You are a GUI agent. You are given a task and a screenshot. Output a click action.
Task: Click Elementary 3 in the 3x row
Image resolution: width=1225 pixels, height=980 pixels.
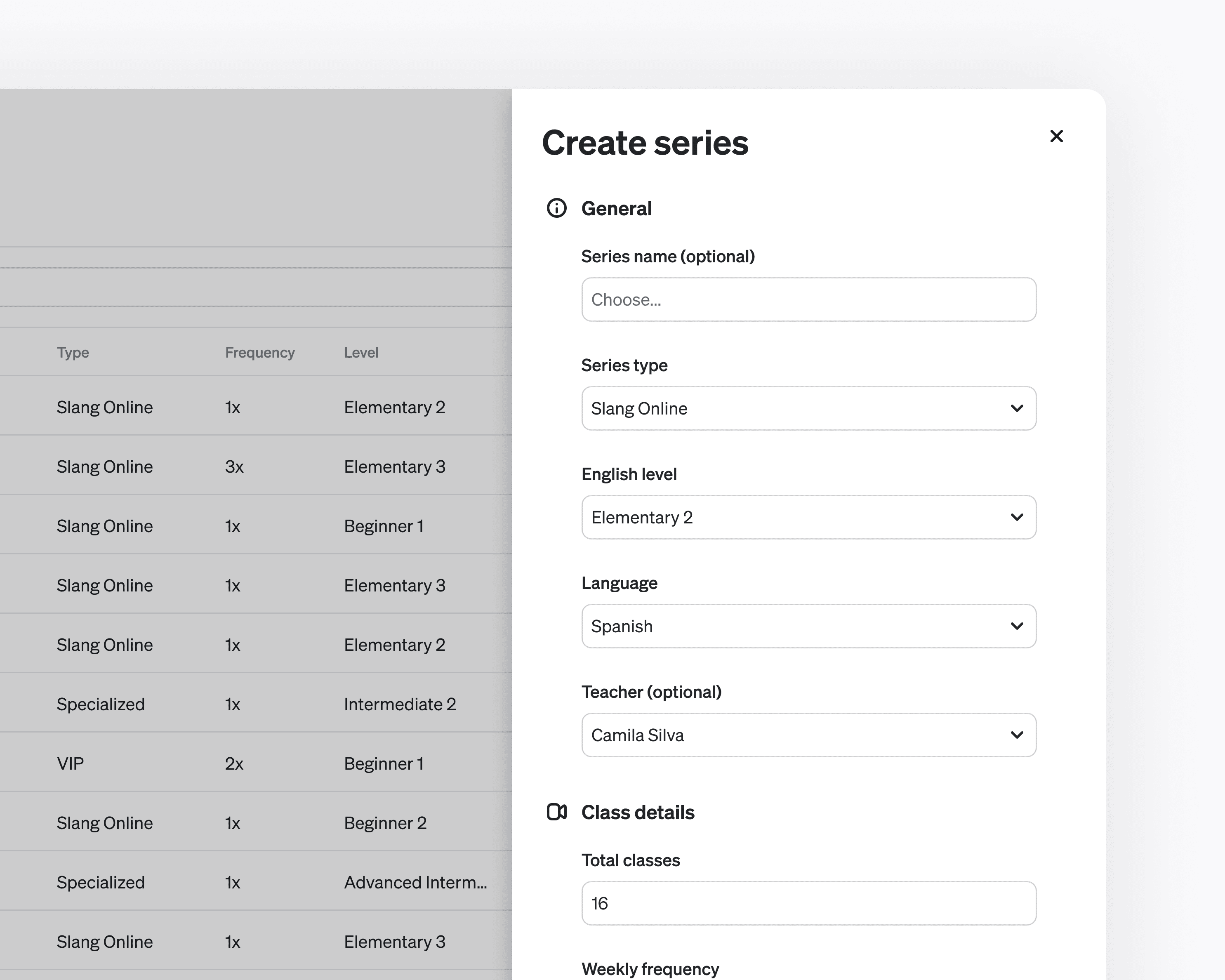(394, 466)
